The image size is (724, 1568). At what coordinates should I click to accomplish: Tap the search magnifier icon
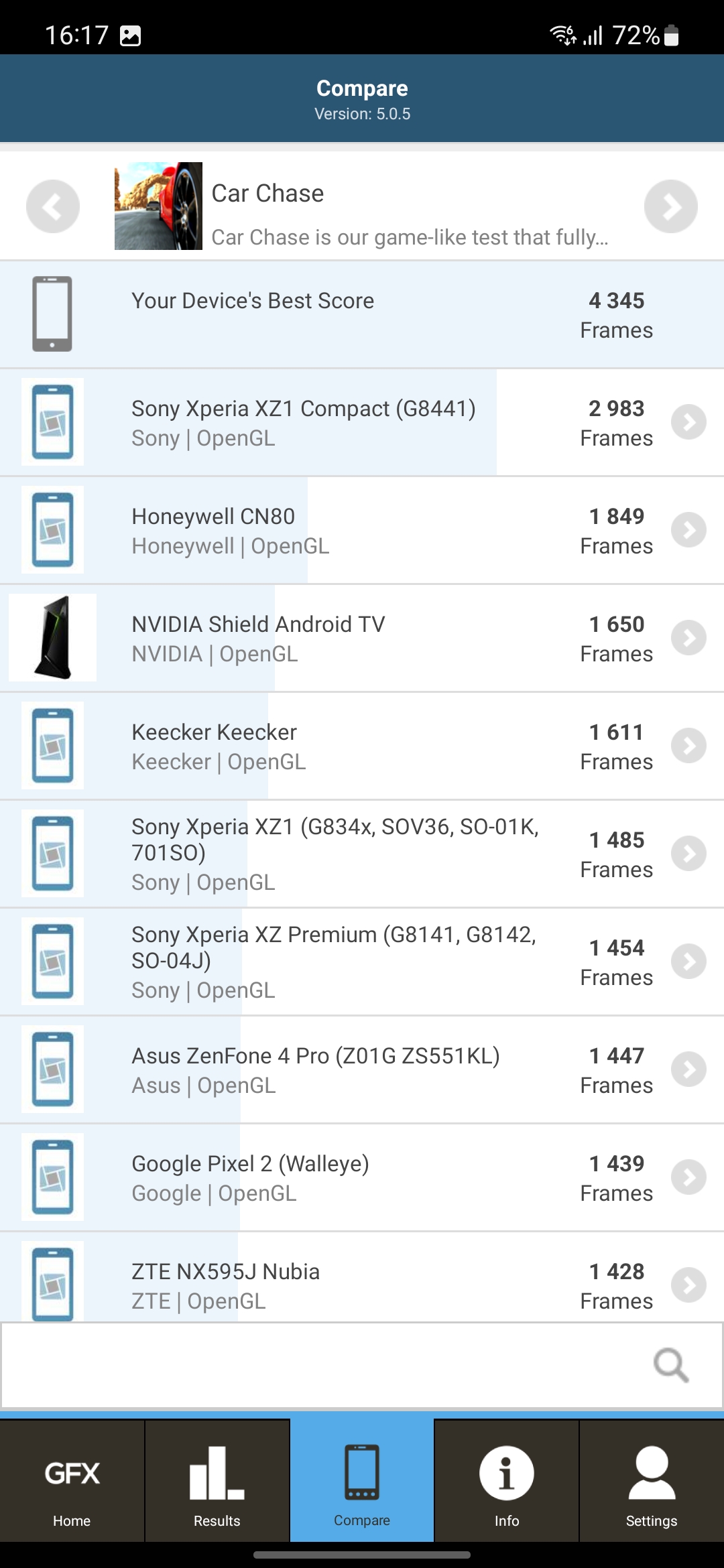click(670, 1365)
